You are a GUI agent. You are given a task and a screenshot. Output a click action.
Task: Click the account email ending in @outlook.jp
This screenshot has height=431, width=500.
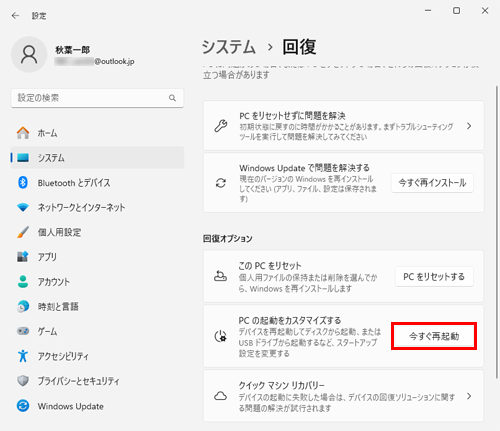coord(94,61)
